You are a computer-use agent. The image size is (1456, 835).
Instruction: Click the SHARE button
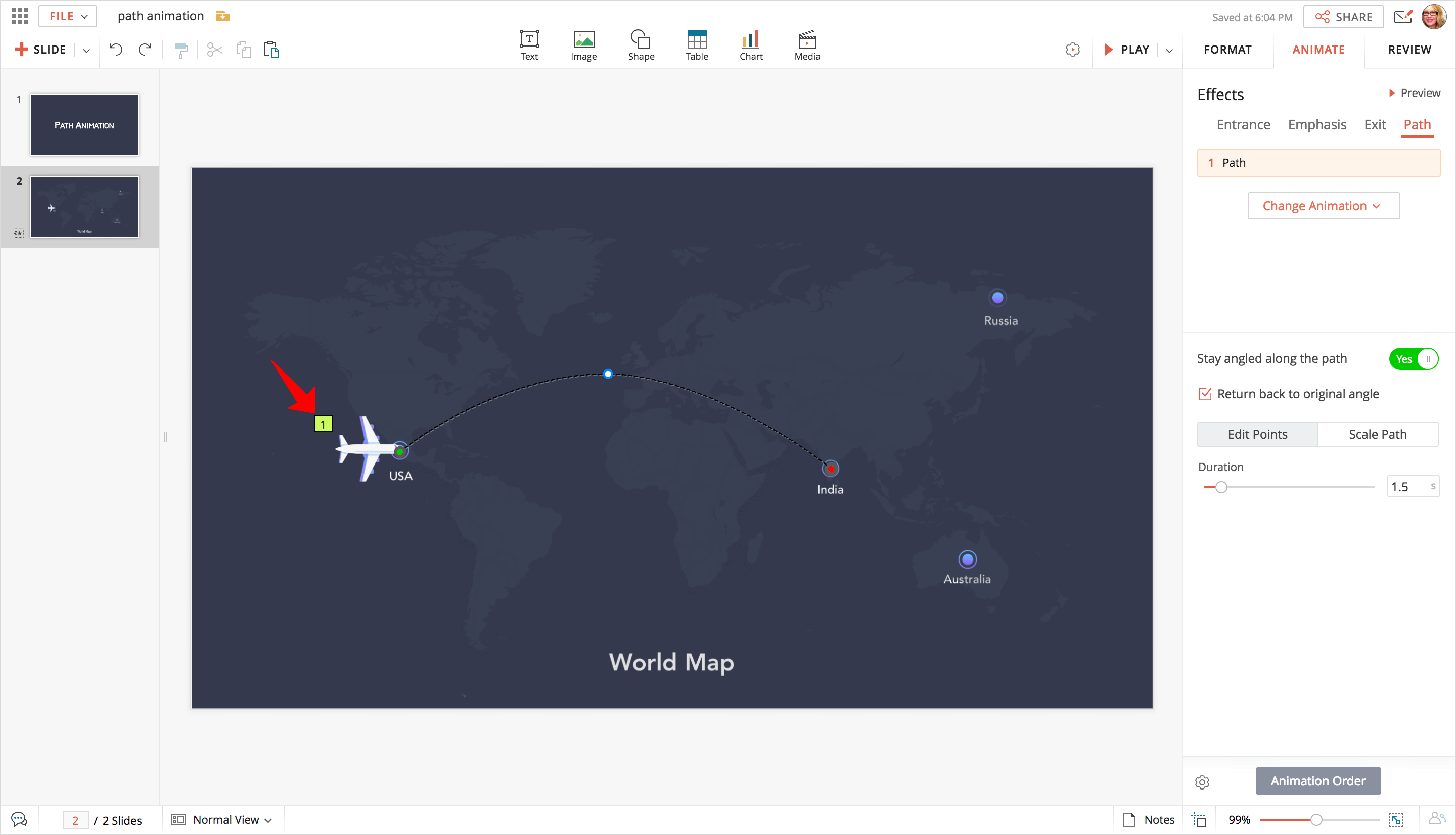[1343, 17]
